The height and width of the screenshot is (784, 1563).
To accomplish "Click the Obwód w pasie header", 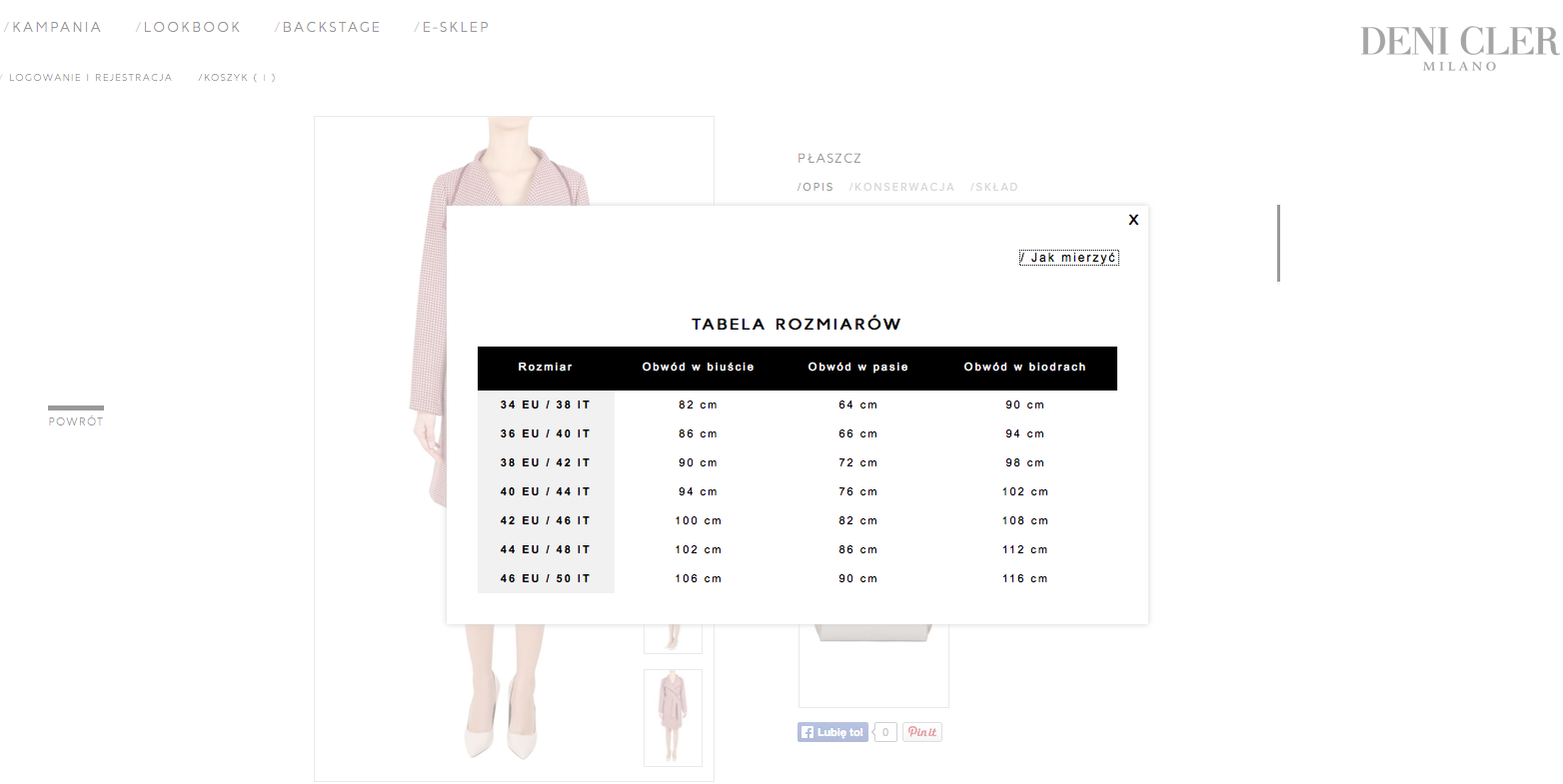I will coord(858,368).
